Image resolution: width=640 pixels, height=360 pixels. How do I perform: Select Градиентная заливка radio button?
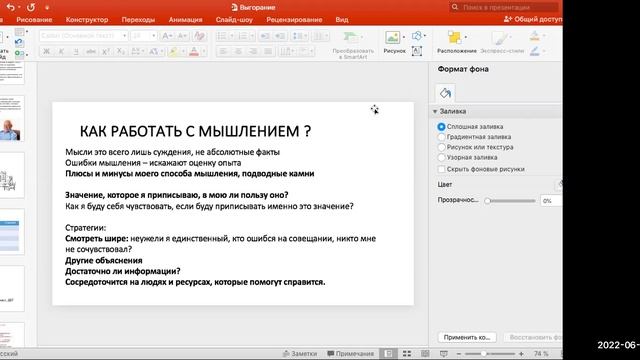point(441,137)
